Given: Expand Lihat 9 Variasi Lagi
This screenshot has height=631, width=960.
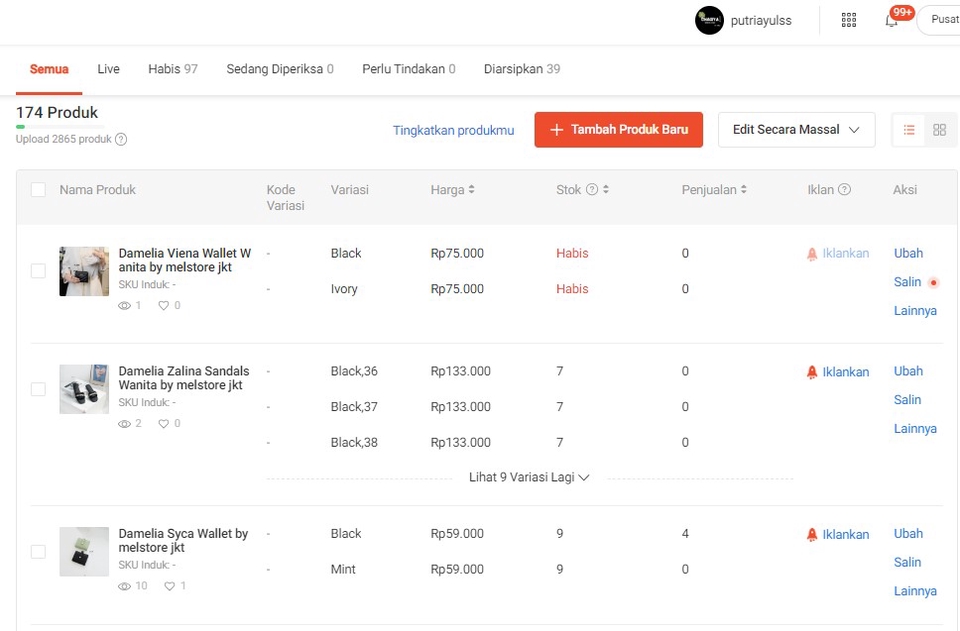Looking at the screenshot, I should [x=529, y=477].
